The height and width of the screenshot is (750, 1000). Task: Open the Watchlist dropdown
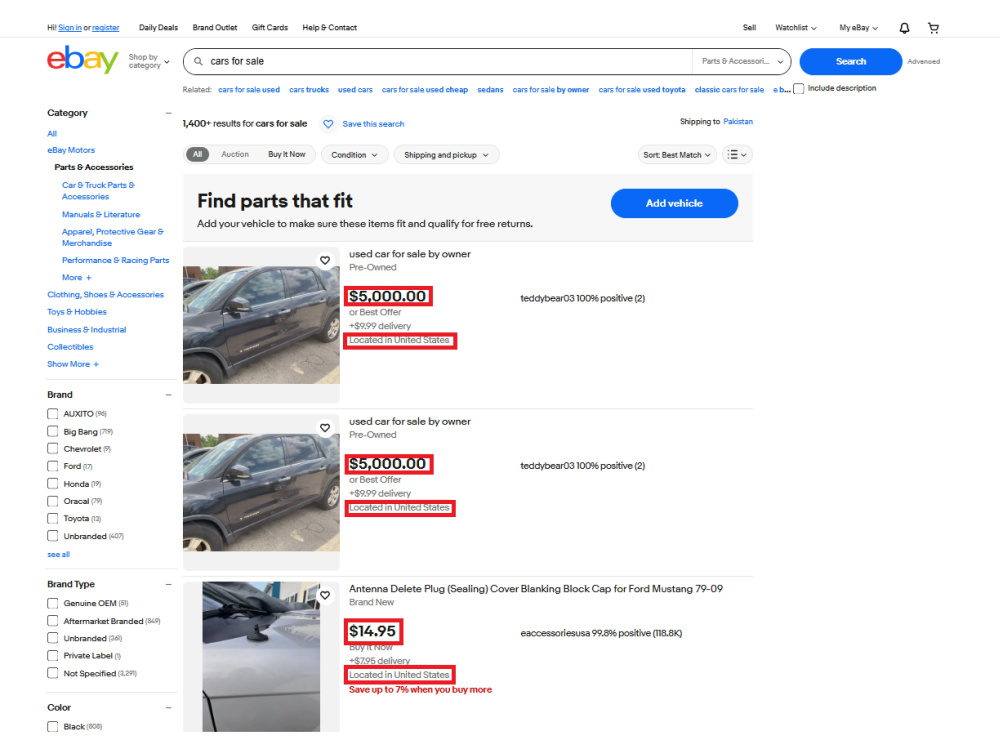(795, 27)
